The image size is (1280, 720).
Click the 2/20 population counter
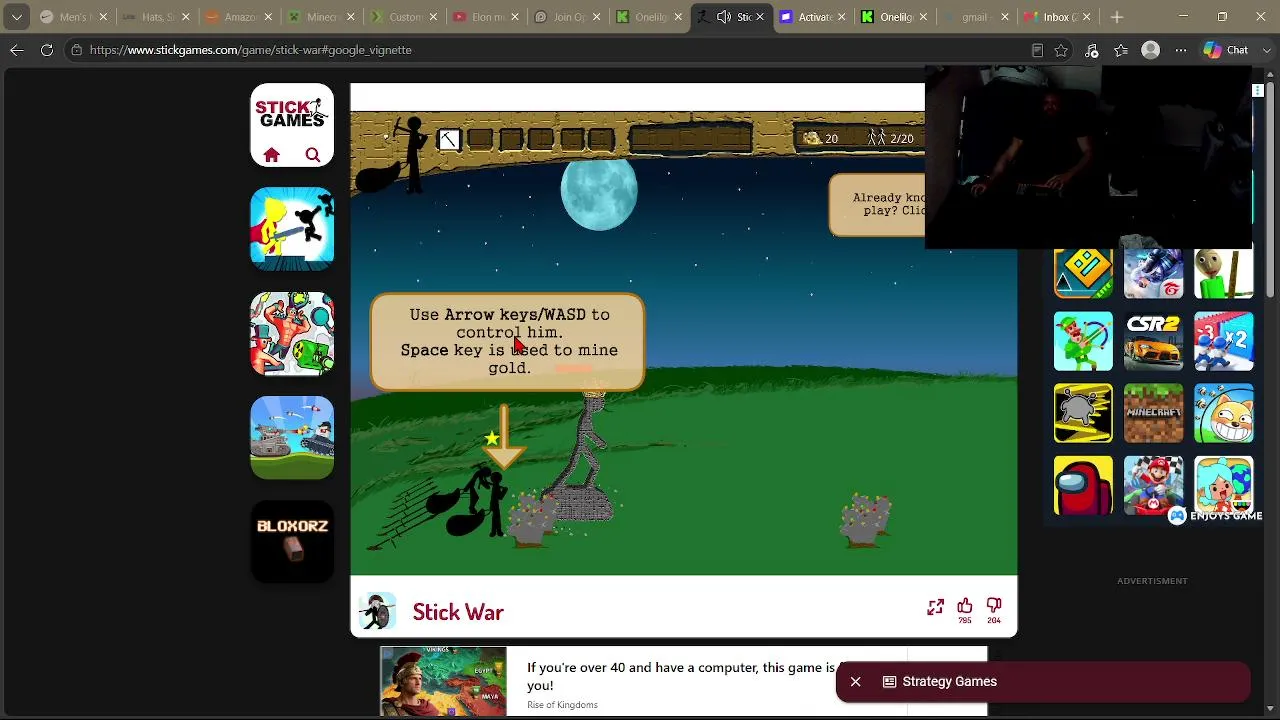[892, 138]
